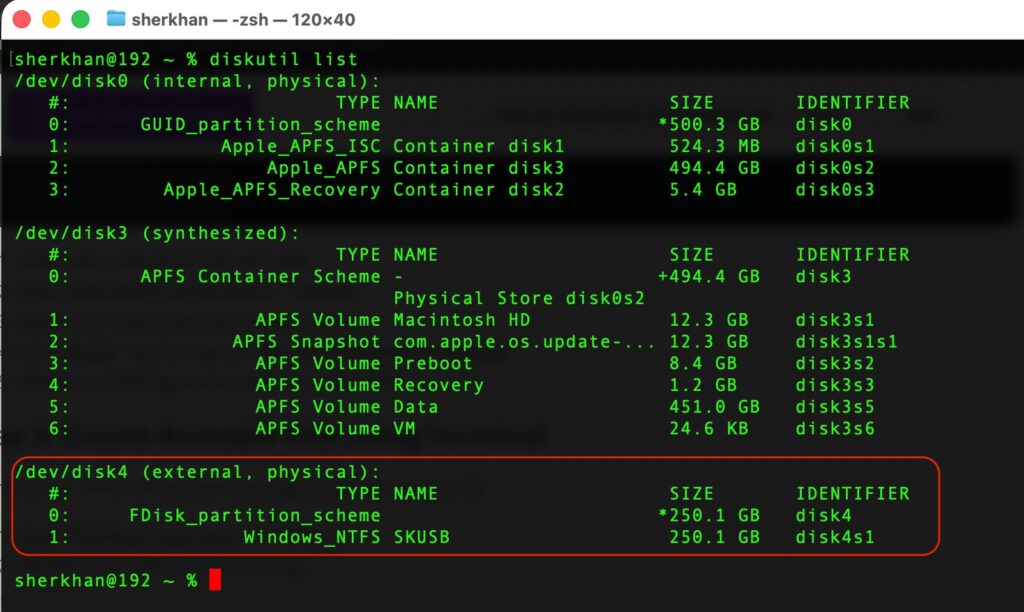Click the '/dev/disk0 (internal, physical)' header
1024x612 pixels.
coord(197,81)
